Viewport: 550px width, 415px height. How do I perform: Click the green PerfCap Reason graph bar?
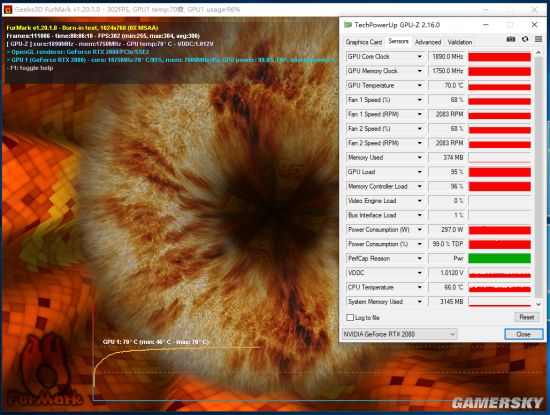[x=499, y=259]
